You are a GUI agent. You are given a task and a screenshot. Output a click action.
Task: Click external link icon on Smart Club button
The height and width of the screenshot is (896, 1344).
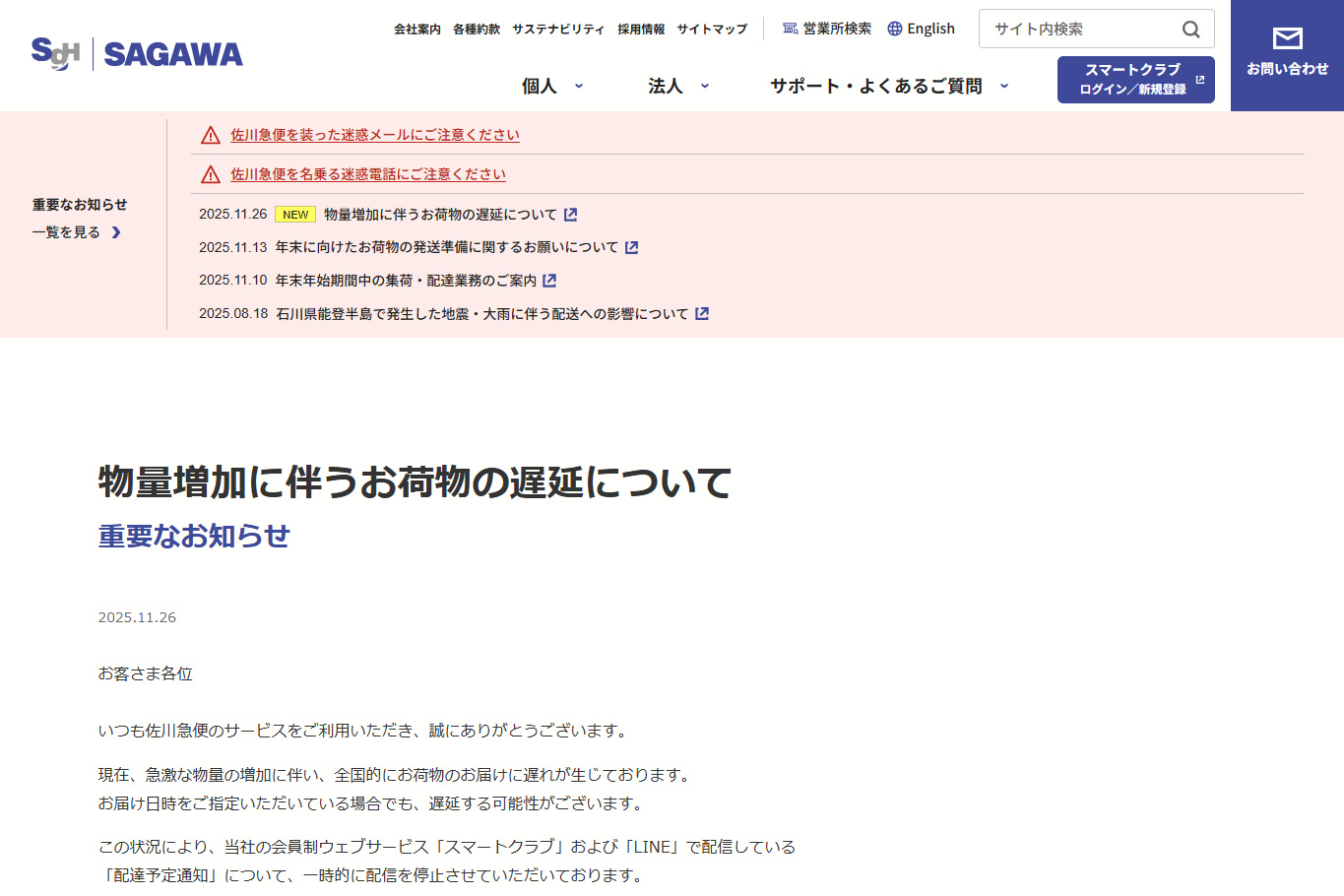point(1199,80)
